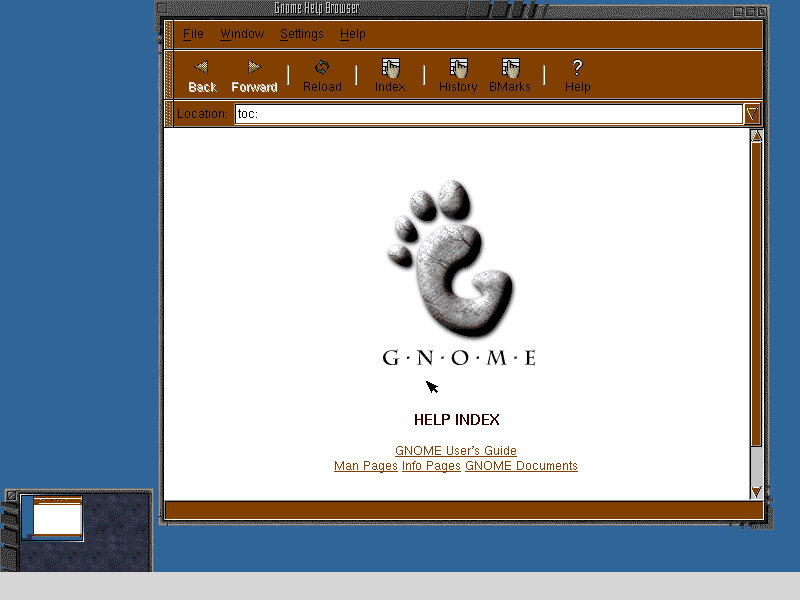Open the Settings menu

pos(302,34)
